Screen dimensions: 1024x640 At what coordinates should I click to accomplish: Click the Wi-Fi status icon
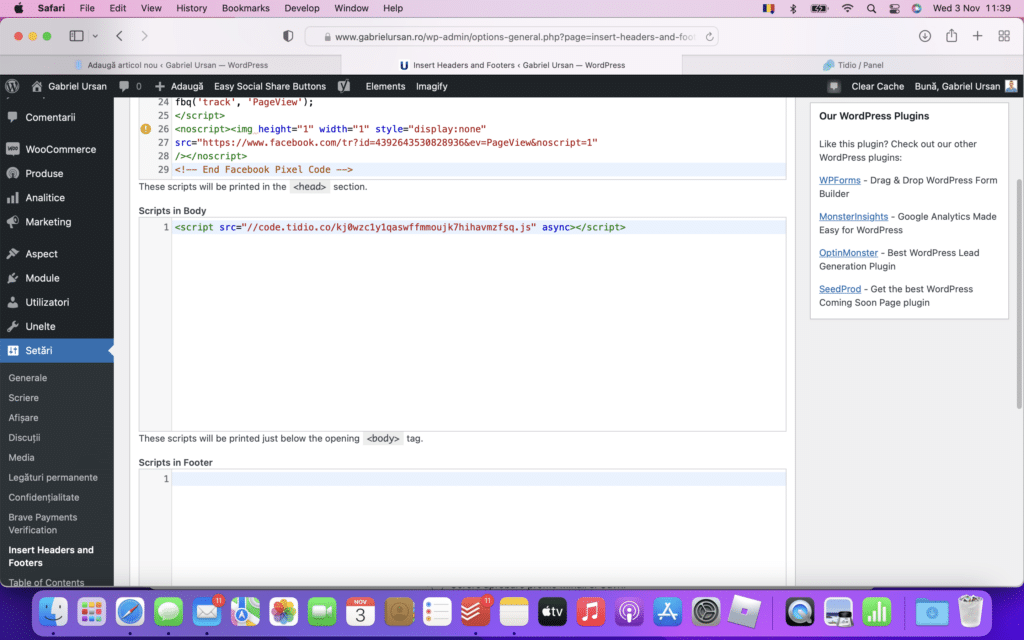click(847, 8)
